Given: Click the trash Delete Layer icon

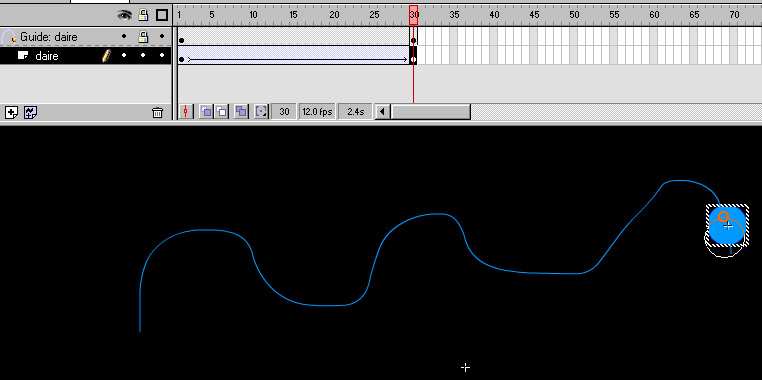Looking at the screenshot, I should (x=157, y=113).
